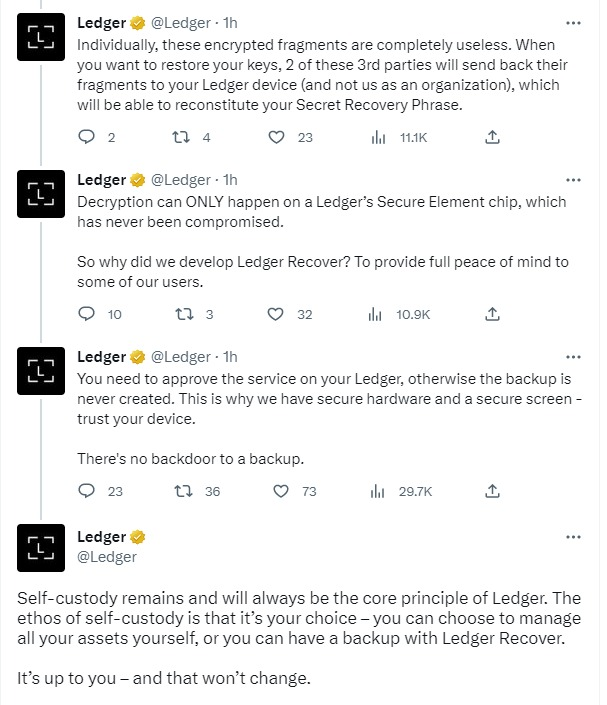Open @Ledger handle on the final tweet
This screenshot has width=607, height=705.
coord(107,557)
